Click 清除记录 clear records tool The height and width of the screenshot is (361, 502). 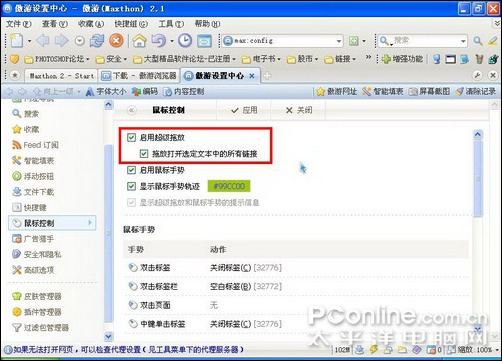tap(475, 91)
